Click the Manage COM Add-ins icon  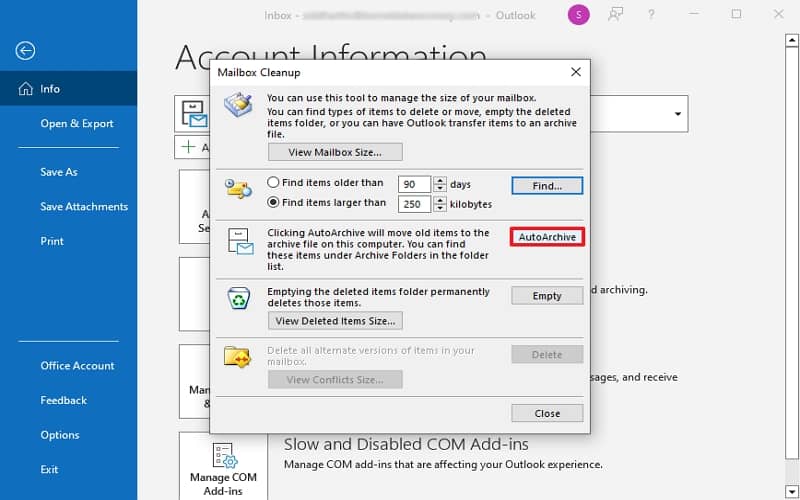click(224, 456)
